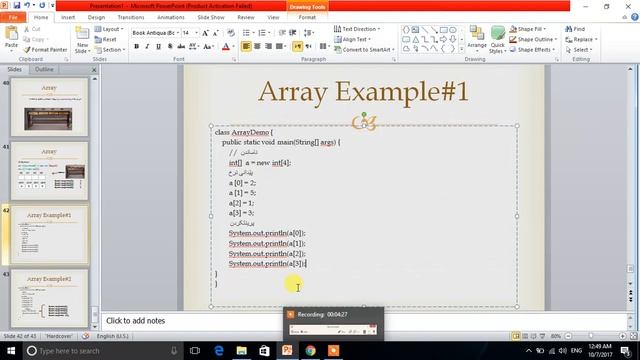Toggle Strikethrough formatting
The height and width of the screenshot is (360, 640).
181,47
